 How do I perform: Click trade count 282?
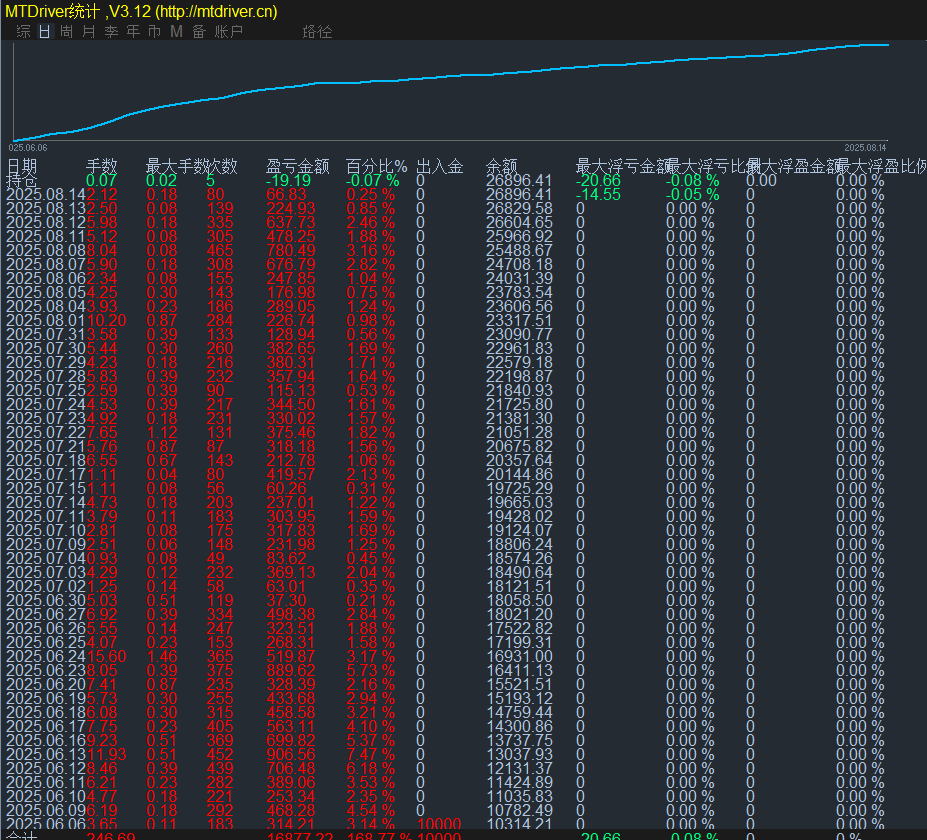click(219, 783)
